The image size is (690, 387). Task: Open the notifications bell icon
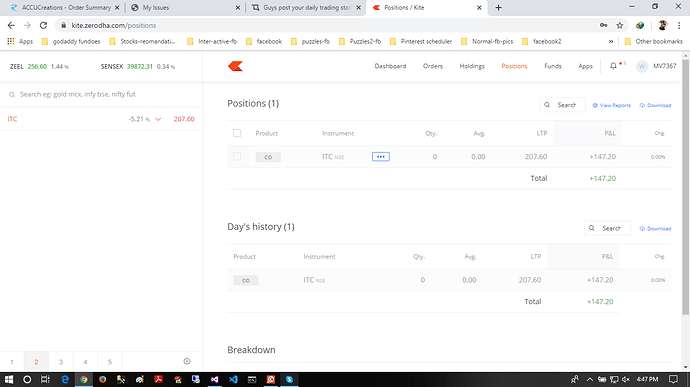(x=613, y=66)
